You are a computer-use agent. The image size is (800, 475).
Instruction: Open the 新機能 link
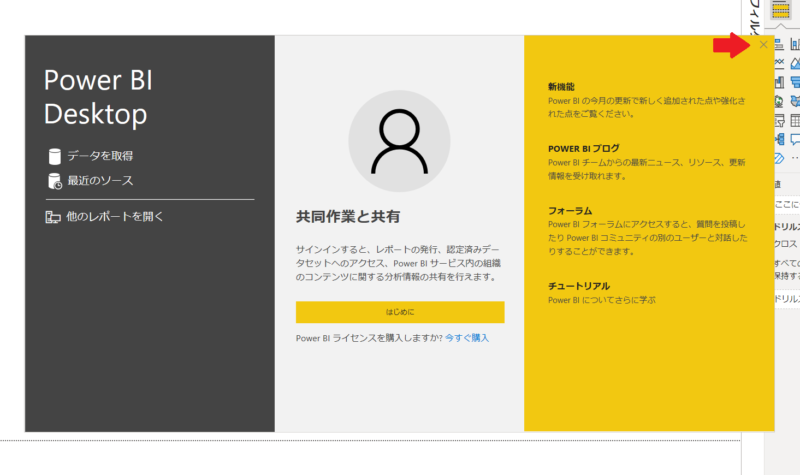(x=561, y=87)
